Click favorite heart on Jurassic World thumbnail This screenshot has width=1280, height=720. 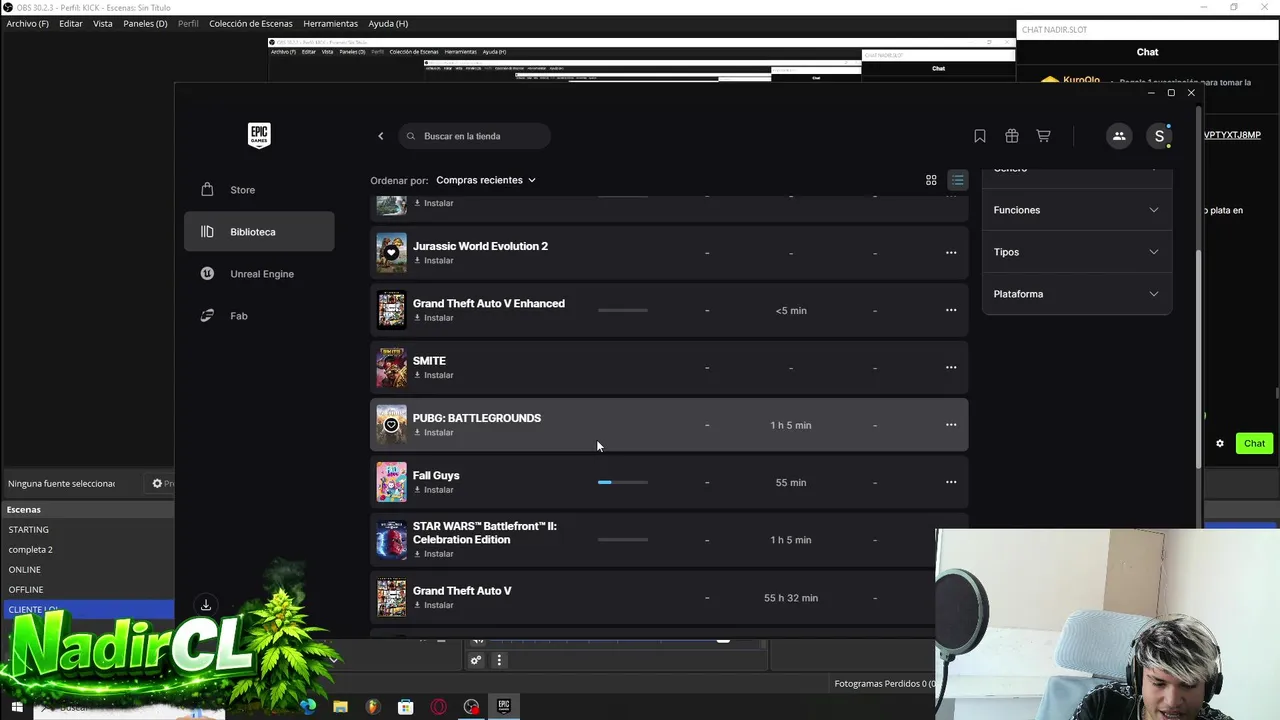click(x=391, y=253)
